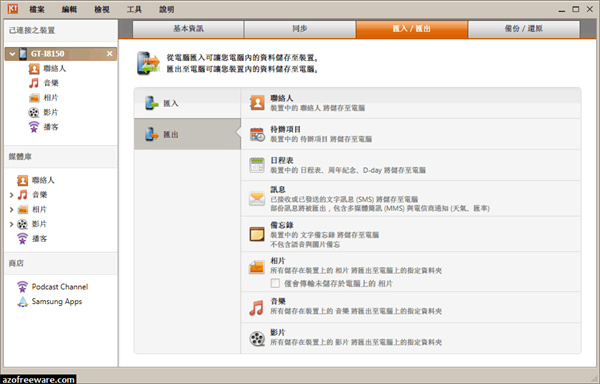This screenshot has height=384, width=600.
Task: Click the 匯入 phone arrow icon
Action: [152, 103]
